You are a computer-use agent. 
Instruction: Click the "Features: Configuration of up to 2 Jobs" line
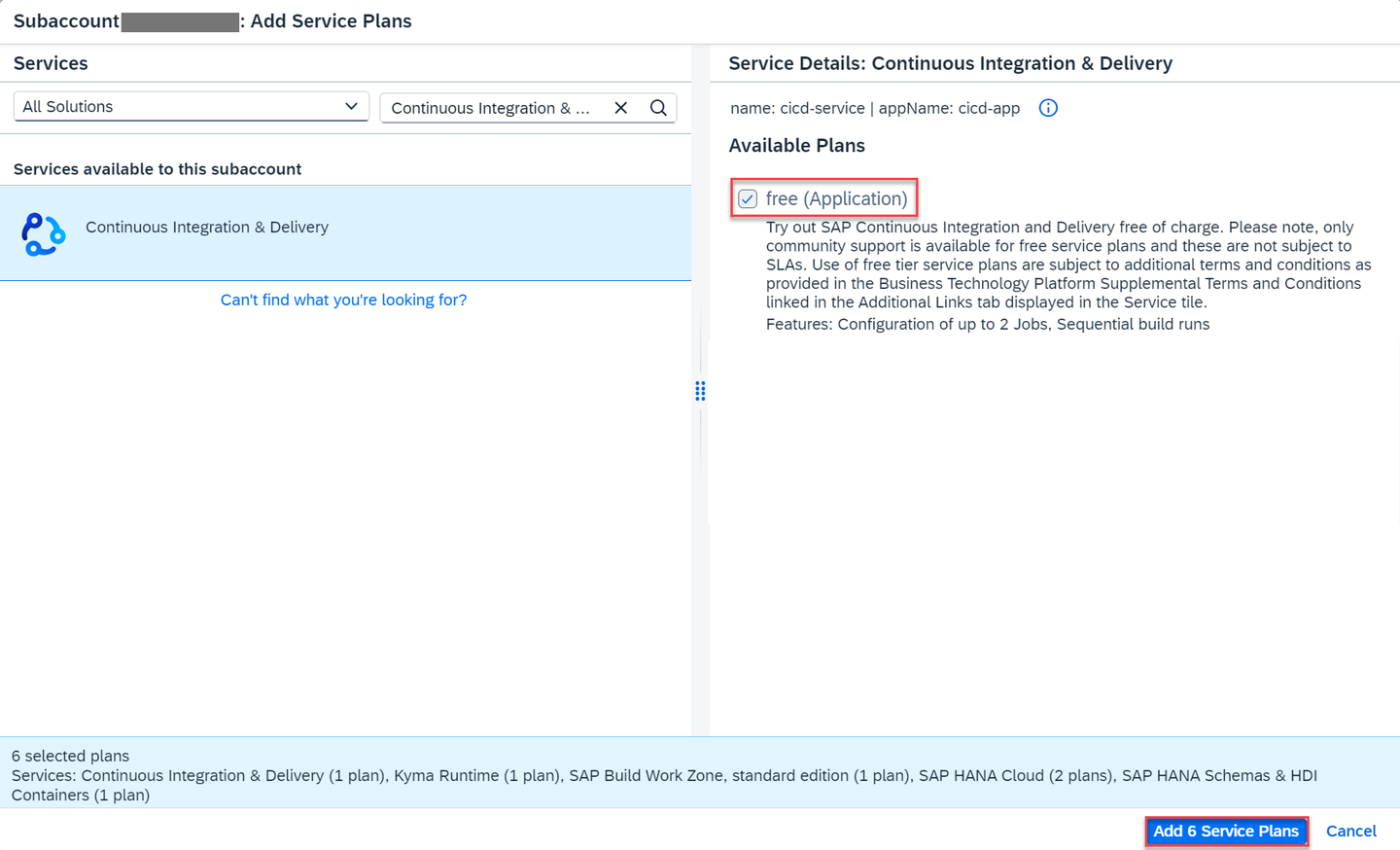(988, 324)
